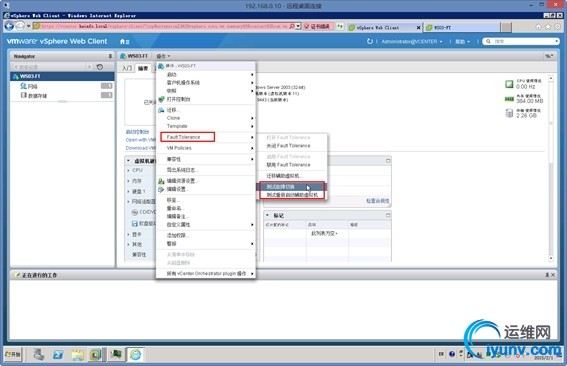Image resolution: width=567 pixels, height=366 pixels.
Task: Open the 自定义属性 submenu
Action: tap(206, 225)
